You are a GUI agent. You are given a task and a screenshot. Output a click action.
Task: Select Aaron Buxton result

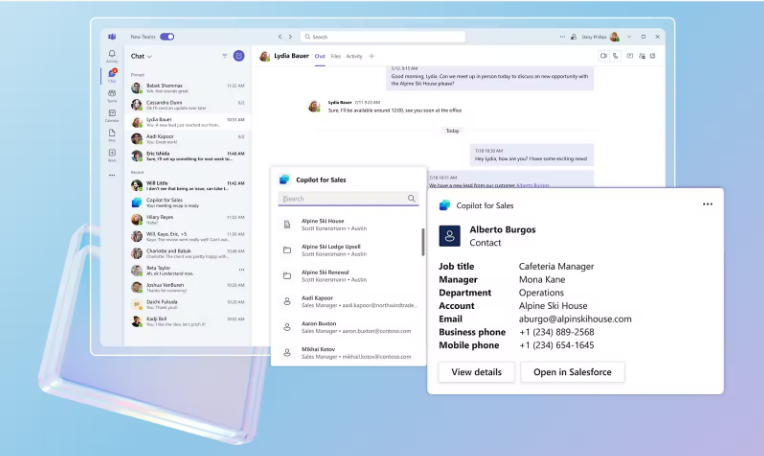348,327
